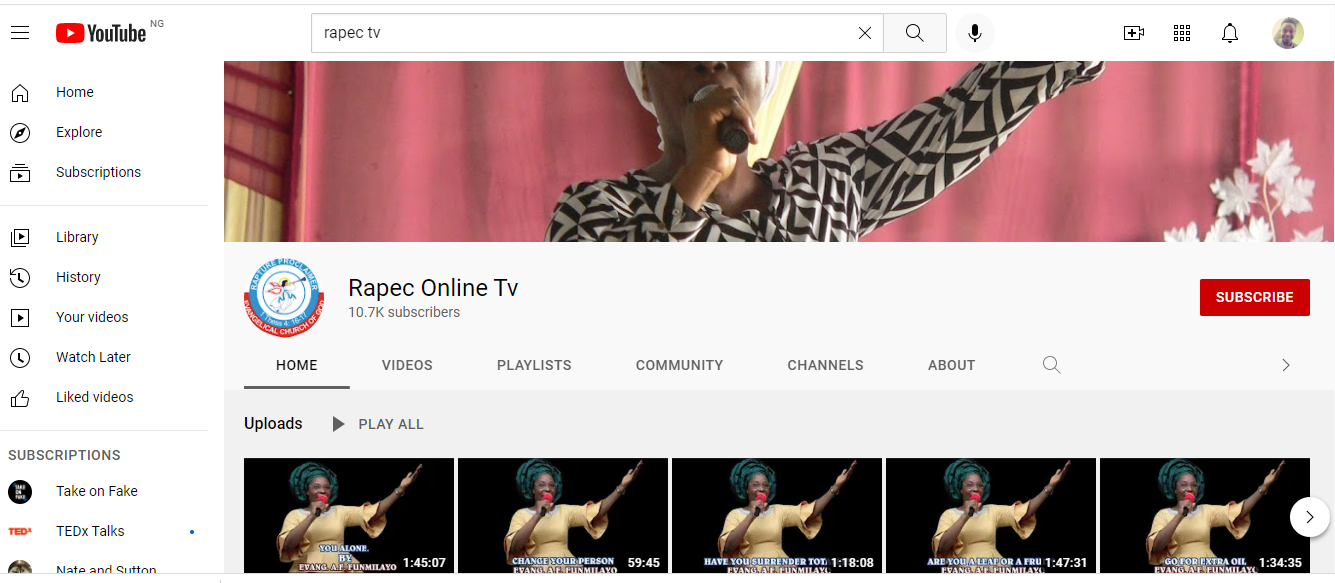Open the 1:47:31 video thumbnail
1335x583 pixels.
pos(991,516)
